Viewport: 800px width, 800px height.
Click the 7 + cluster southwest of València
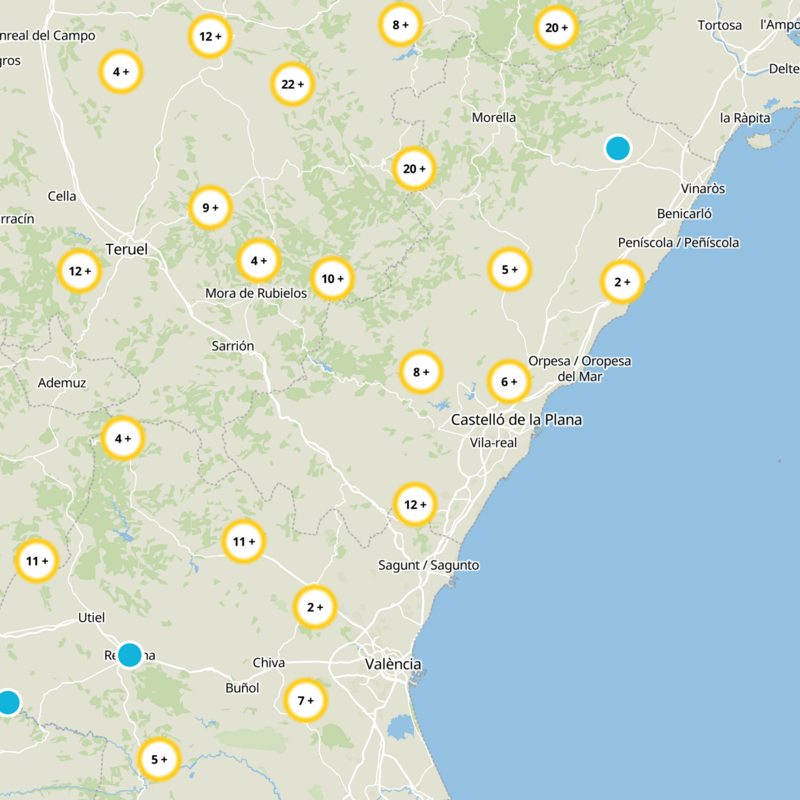[x=306, y=701]
